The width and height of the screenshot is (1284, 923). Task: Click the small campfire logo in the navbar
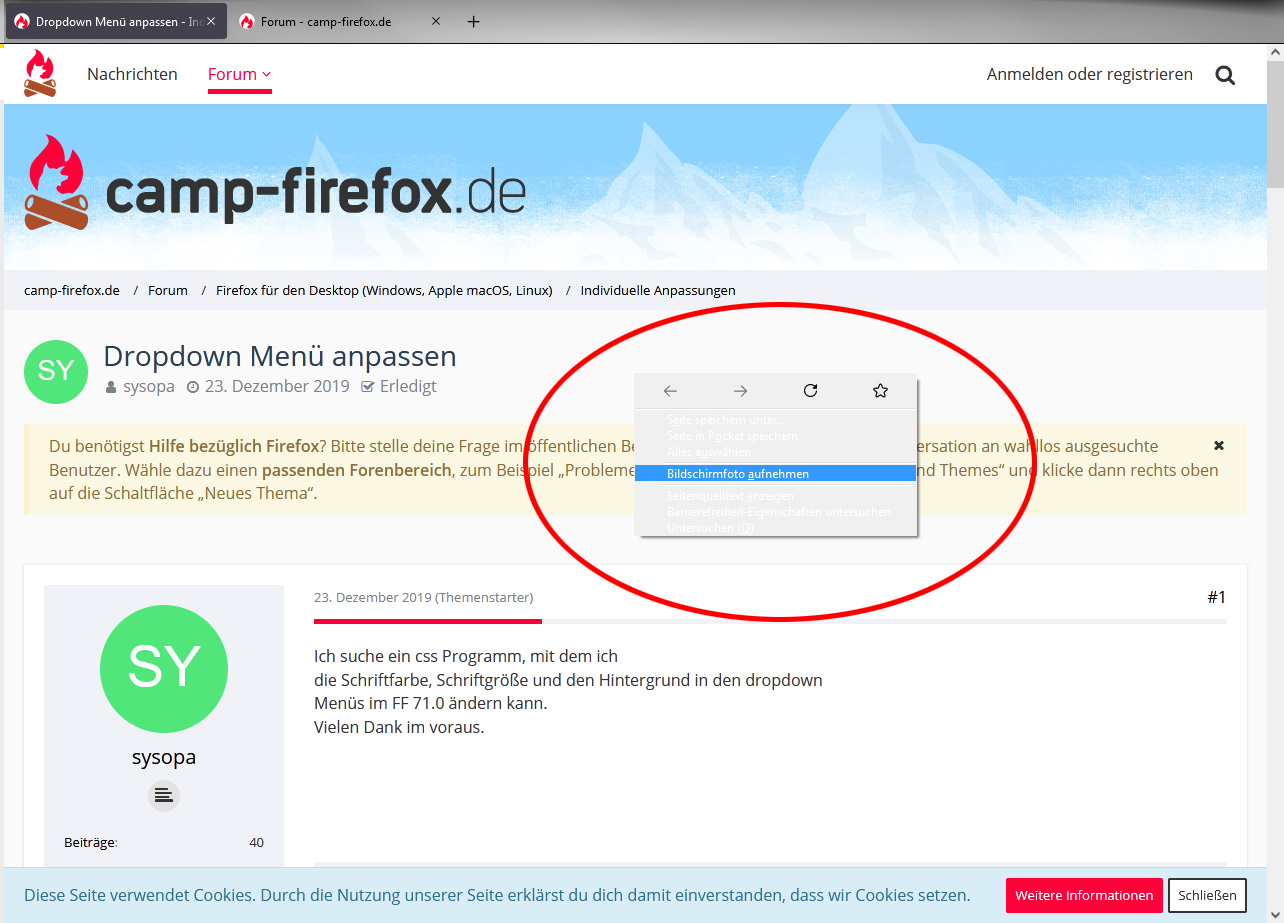pos(41,74)
